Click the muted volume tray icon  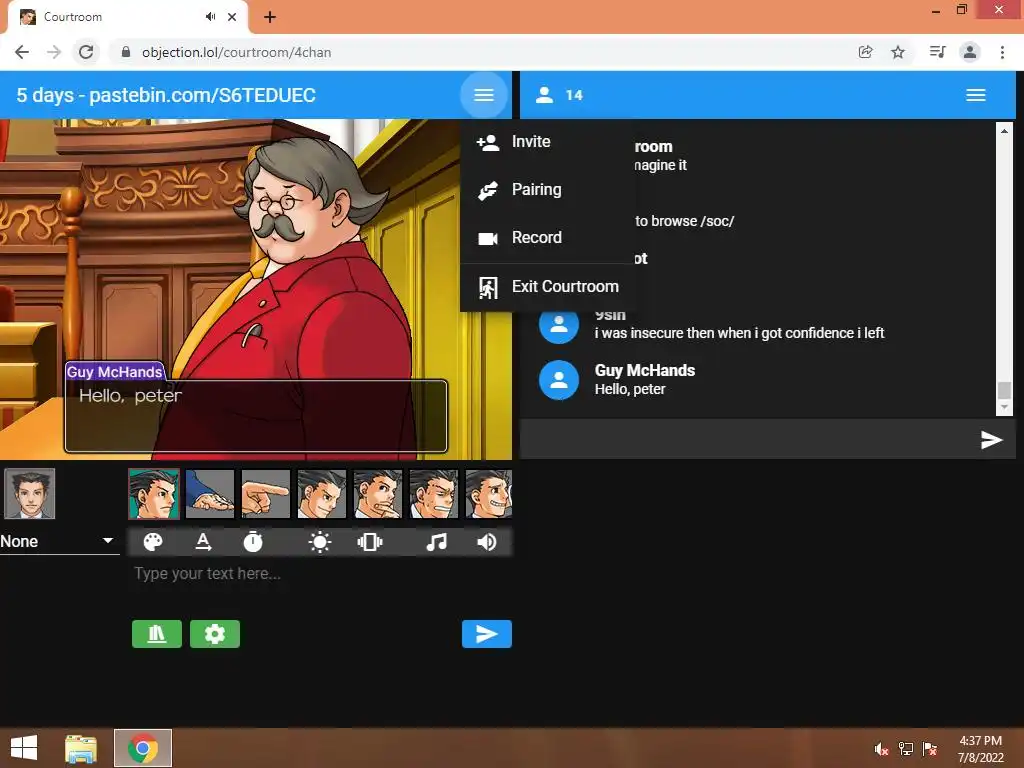coord(881,749)
